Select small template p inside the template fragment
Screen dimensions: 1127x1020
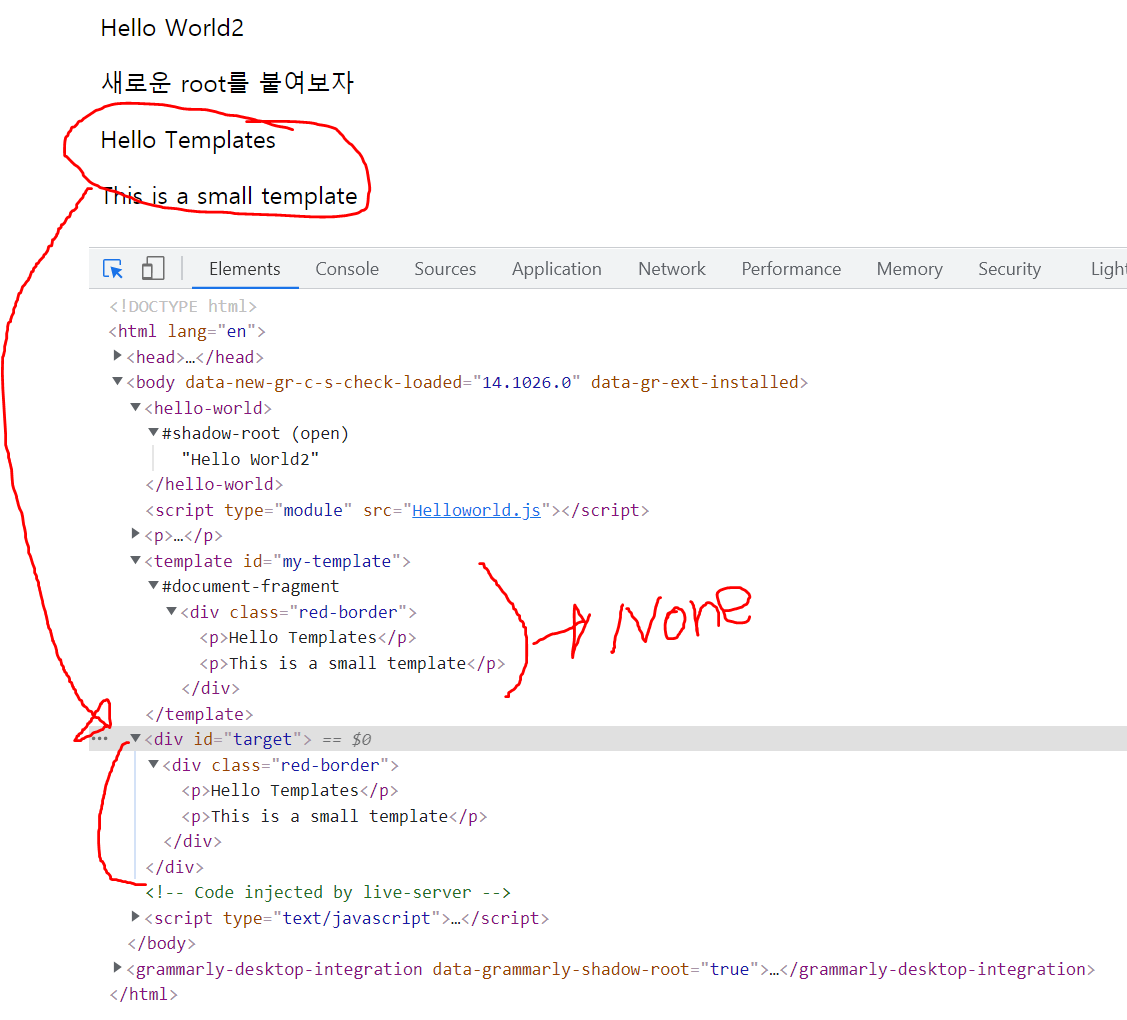[352, 663]
